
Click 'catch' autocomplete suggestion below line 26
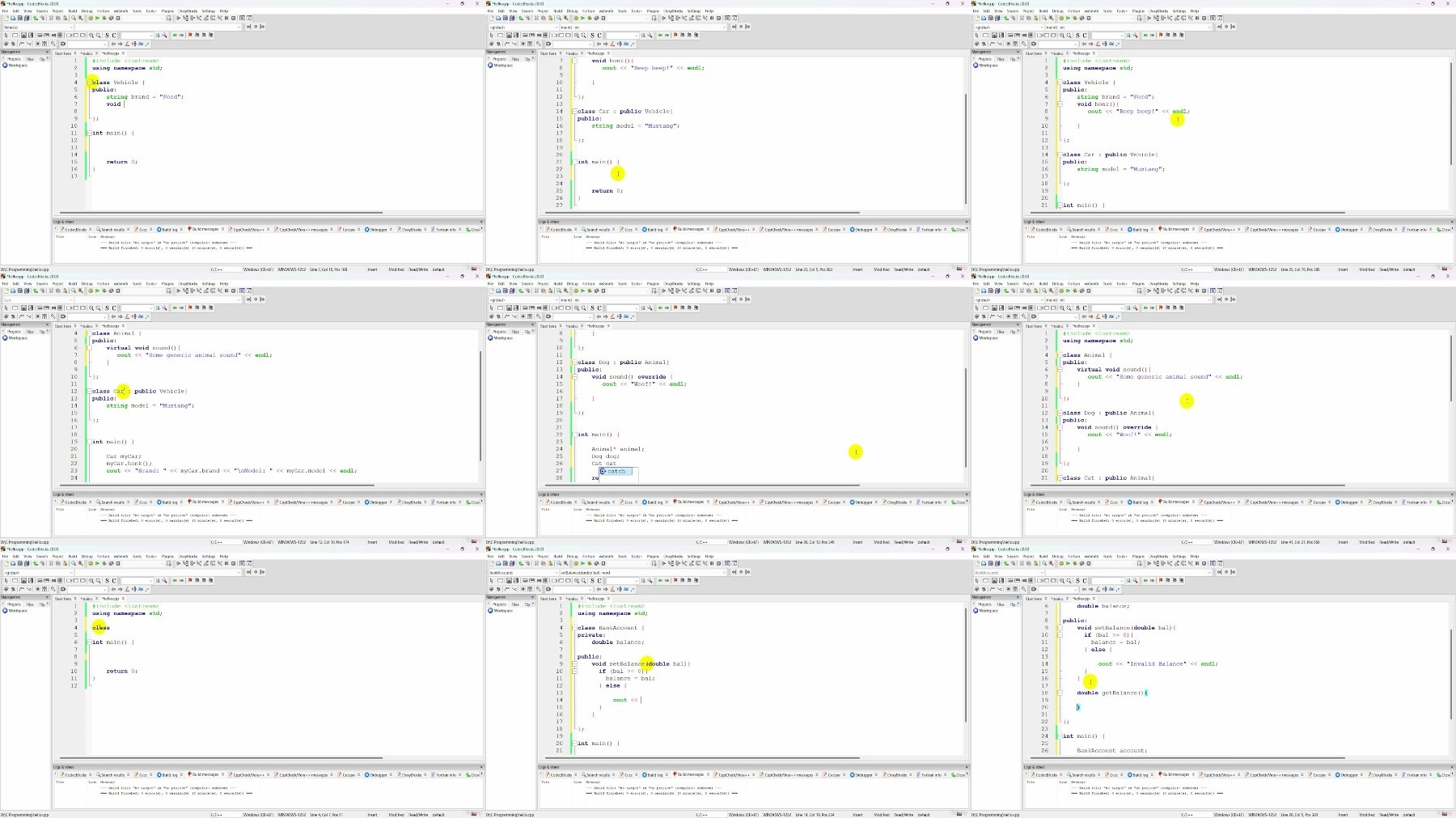click(616, 471)
